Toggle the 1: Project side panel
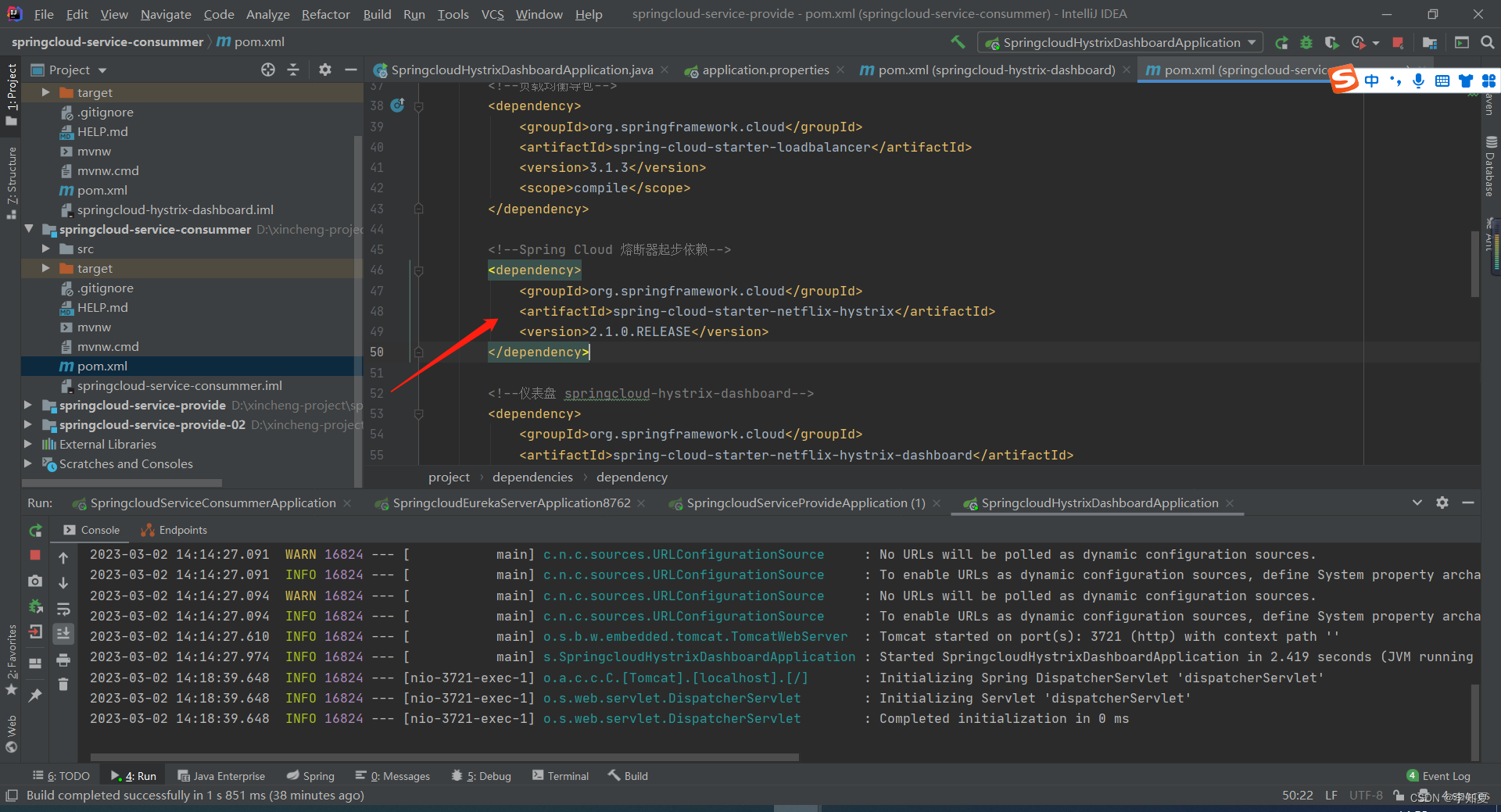This screenshot has height=812, width=1501. tap(11, 94)
